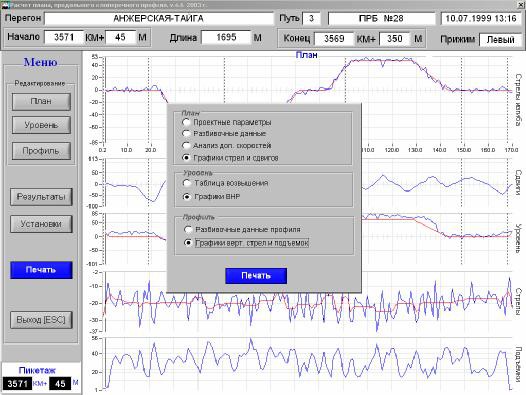Click the Конец meter field 350
526x395 pixels.
[x=394, y=39]
